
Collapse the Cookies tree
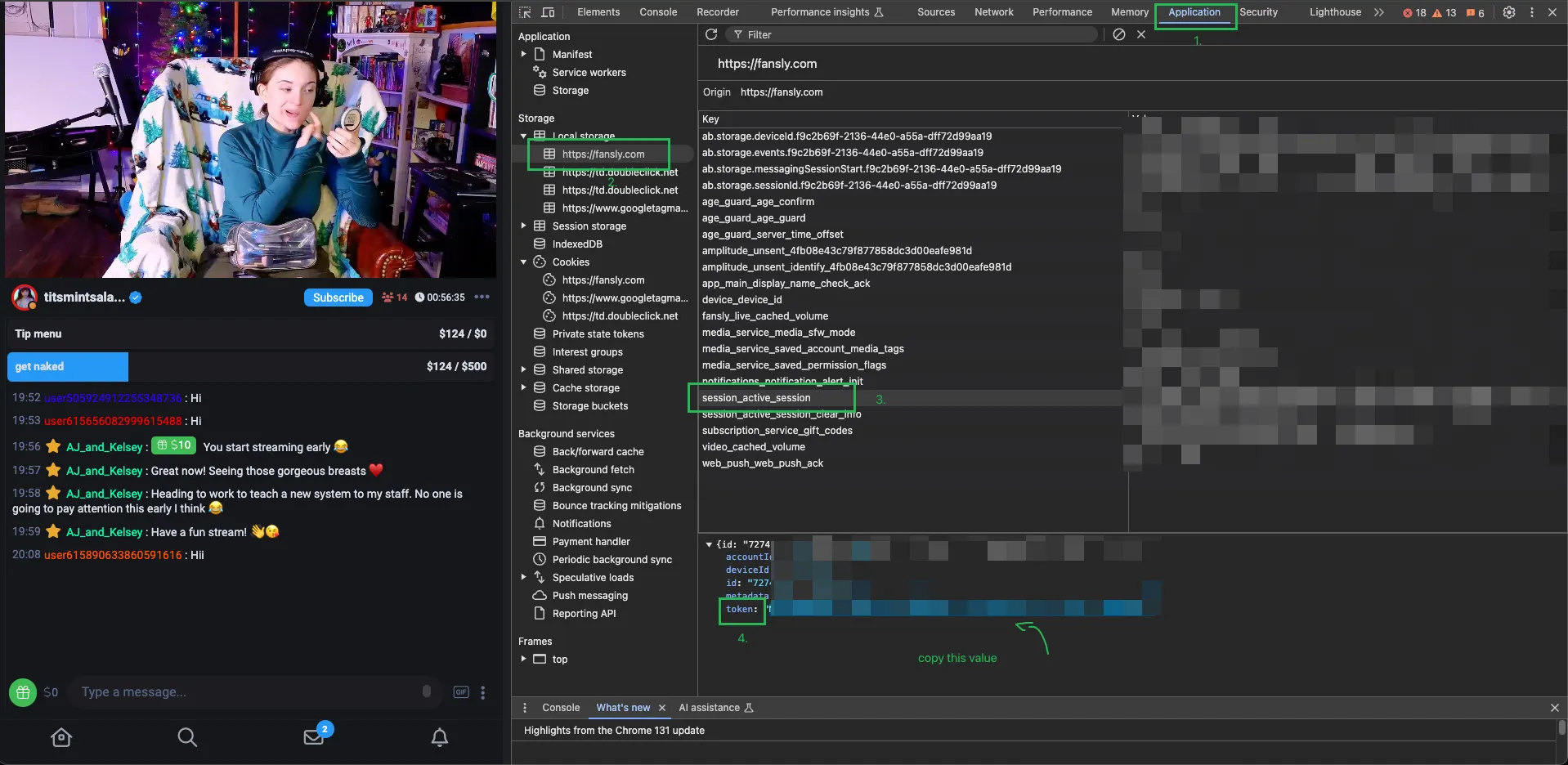click(x=523, y=262)
